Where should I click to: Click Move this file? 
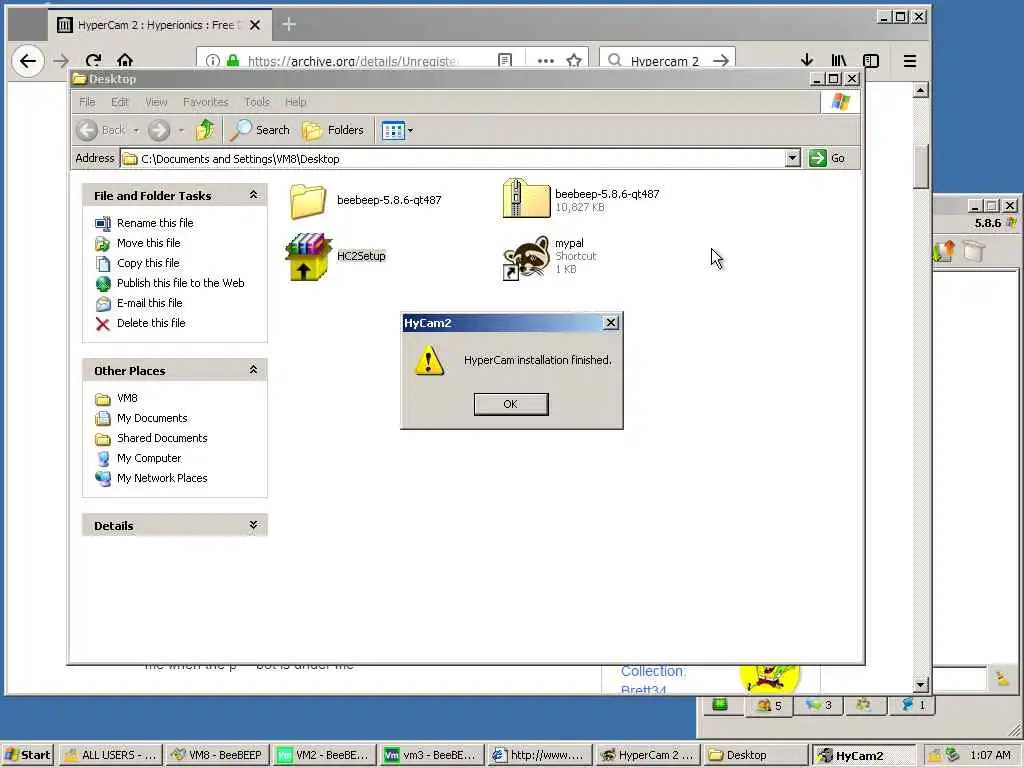tap(148, 243)
